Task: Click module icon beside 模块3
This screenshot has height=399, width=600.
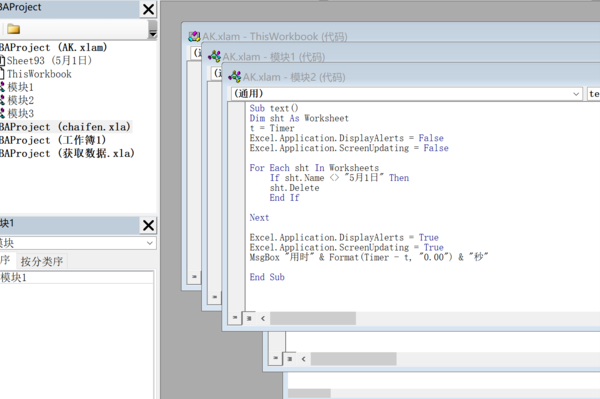Action: [3, 114]
